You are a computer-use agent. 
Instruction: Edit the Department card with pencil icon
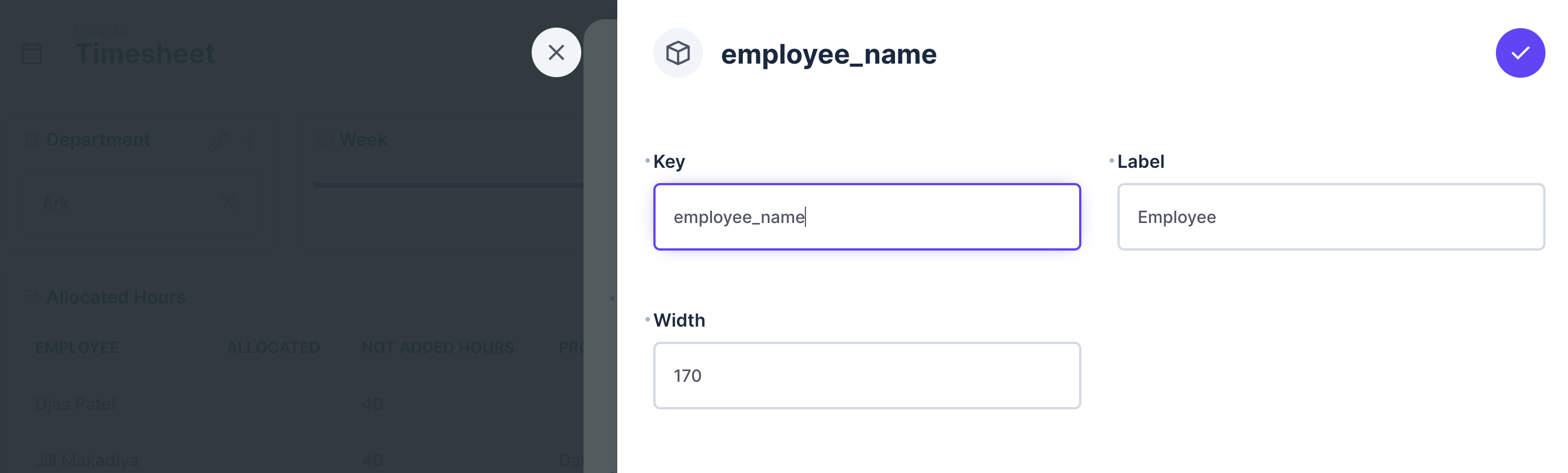(217, 141)
